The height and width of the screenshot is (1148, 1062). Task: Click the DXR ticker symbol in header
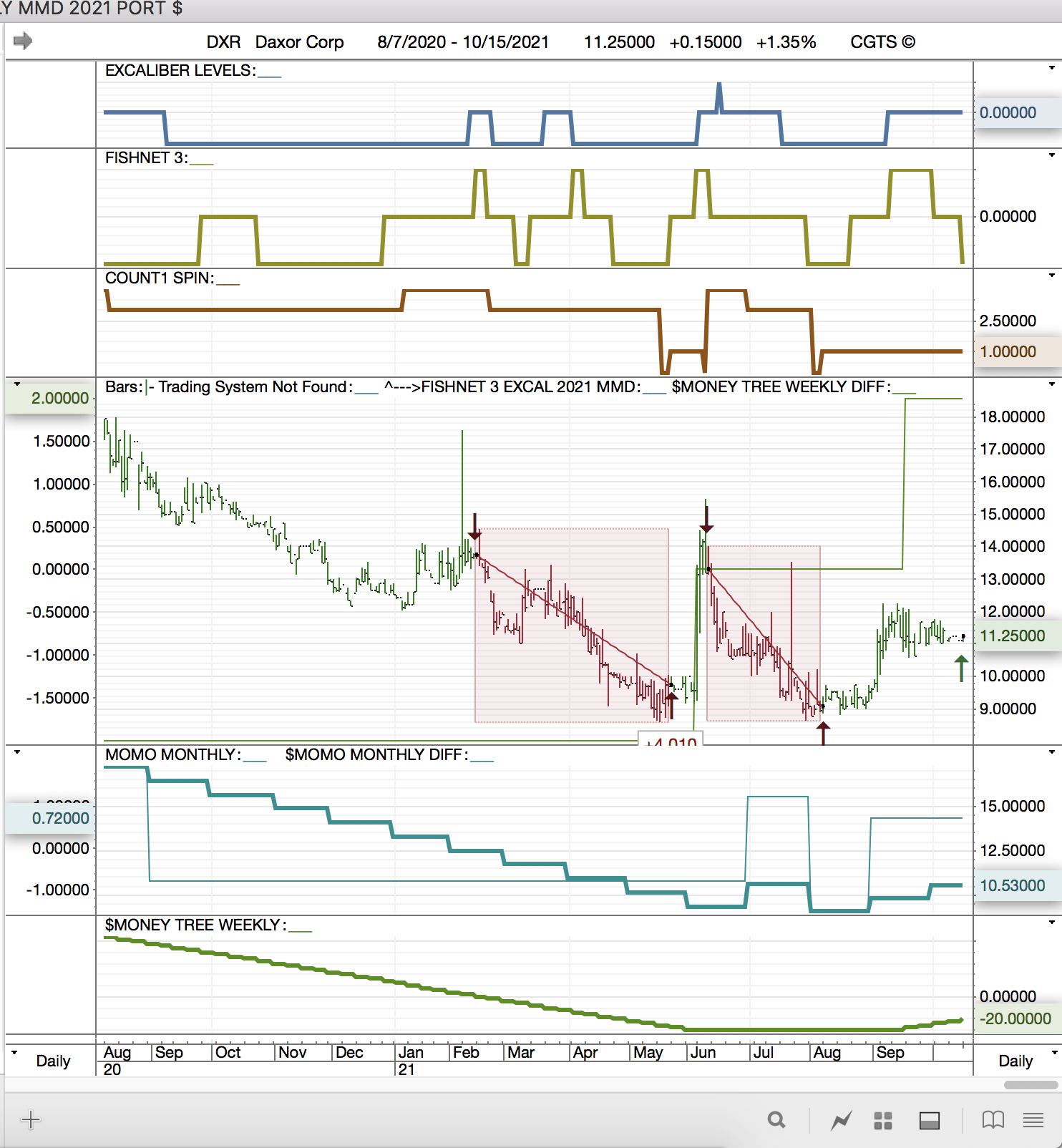click(224, 42)
